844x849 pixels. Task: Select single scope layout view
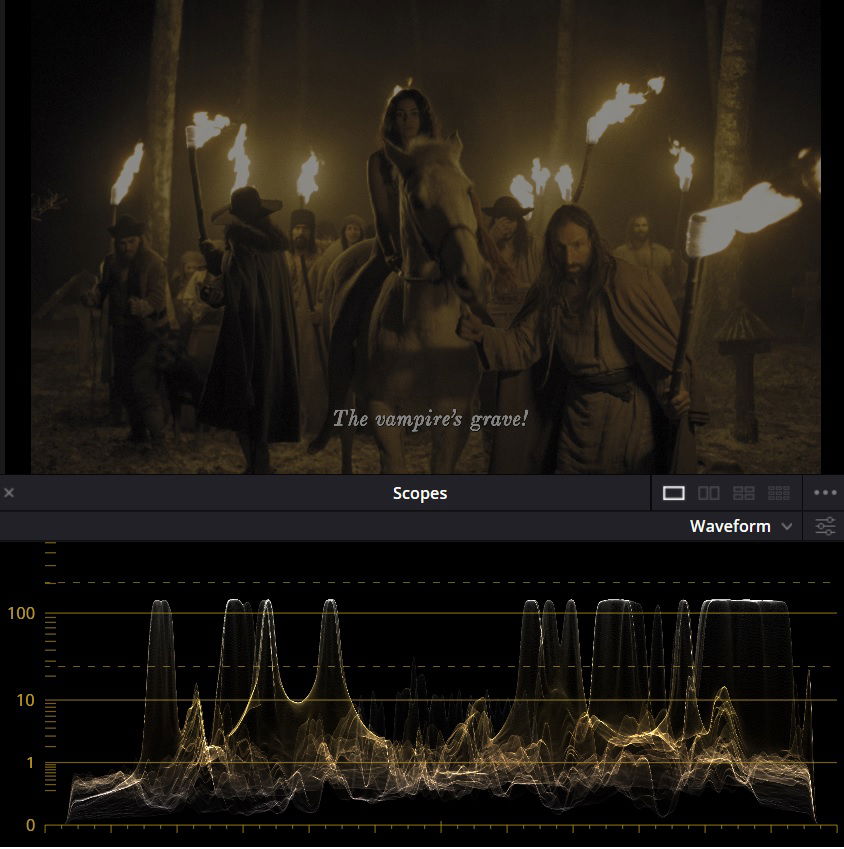click(673, 493)
